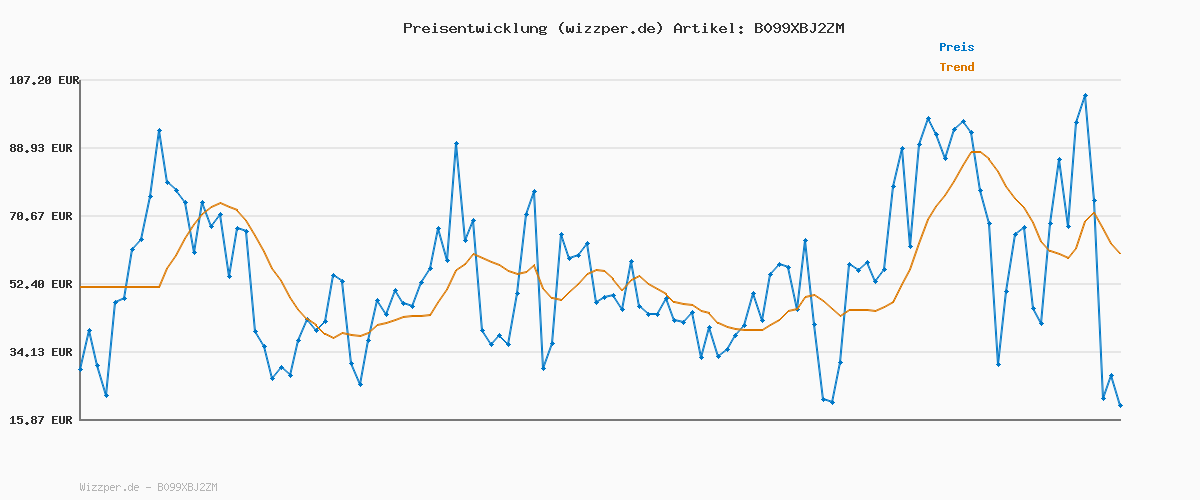Click (wizzper.de) in the chart title

tap(609, 28)
